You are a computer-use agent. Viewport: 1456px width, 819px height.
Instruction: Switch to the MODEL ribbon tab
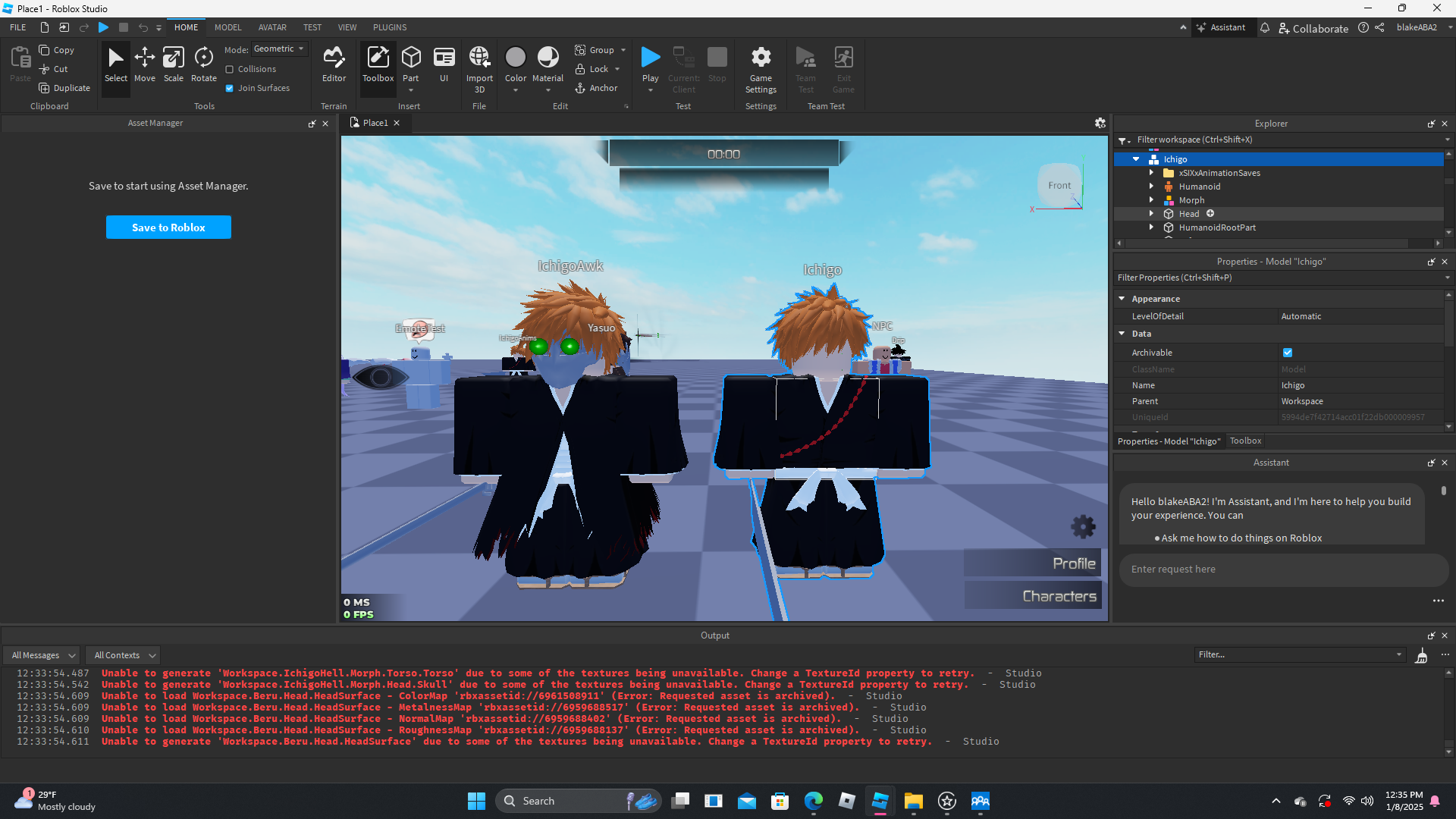(227, 27)
